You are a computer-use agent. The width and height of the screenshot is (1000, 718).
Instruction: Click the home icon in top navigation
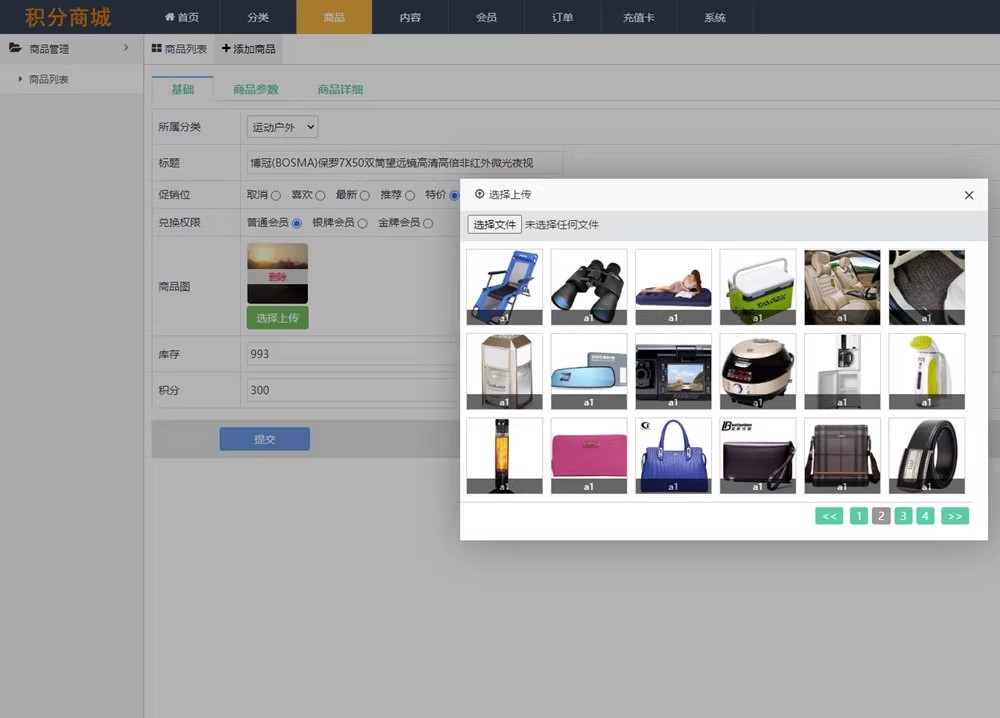pyautogui.click(x=169, y=17)
